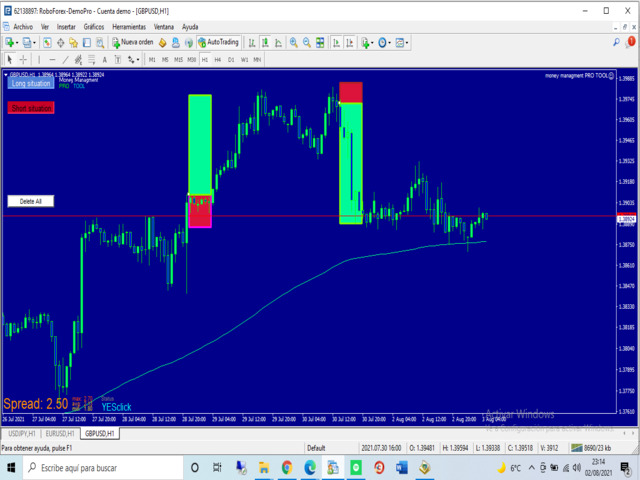Select the M1 timeframe
This screenshot has width=640, height=480.
coord(152,60)
